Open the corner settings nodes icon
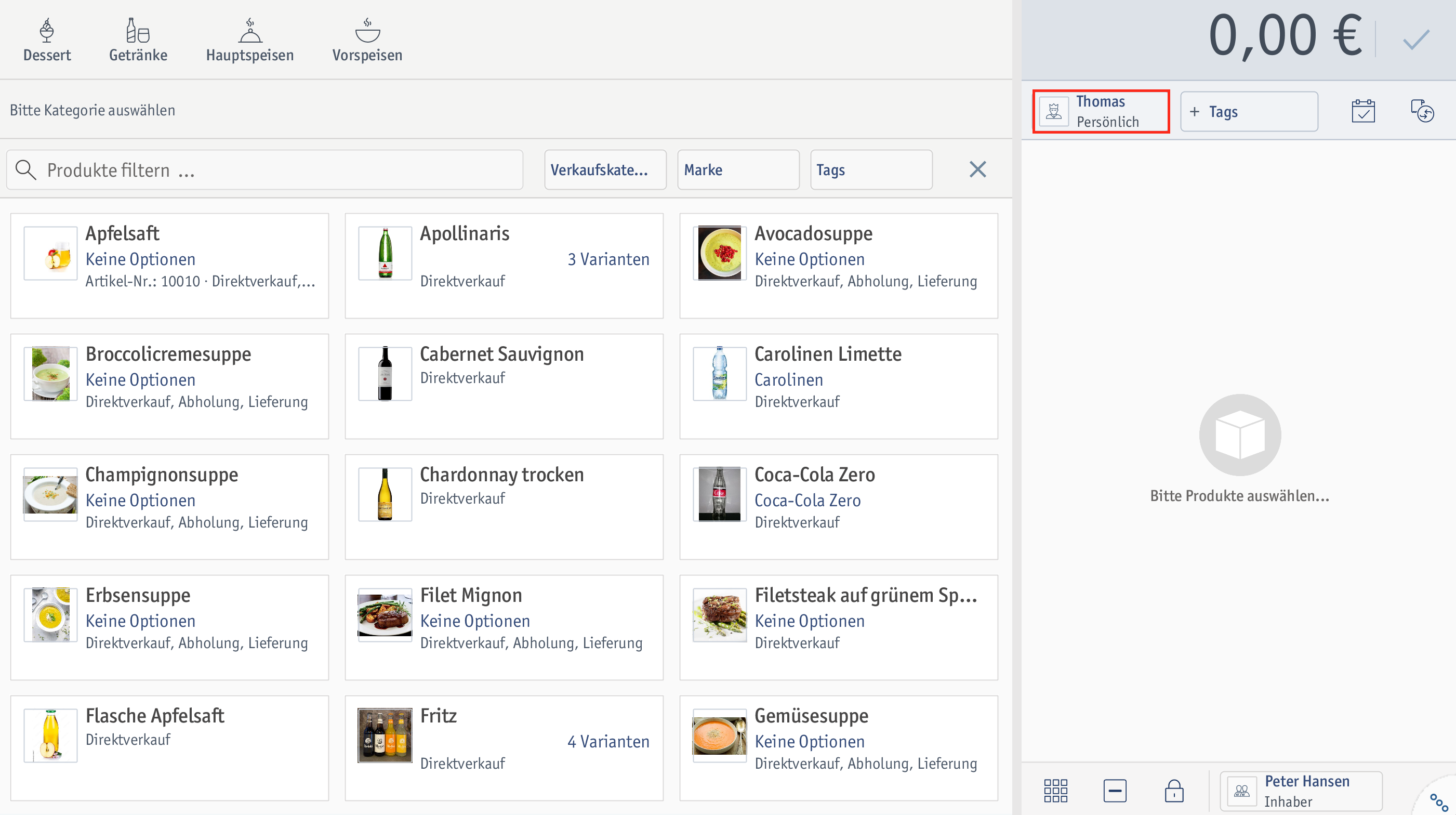 (1438, 801)
